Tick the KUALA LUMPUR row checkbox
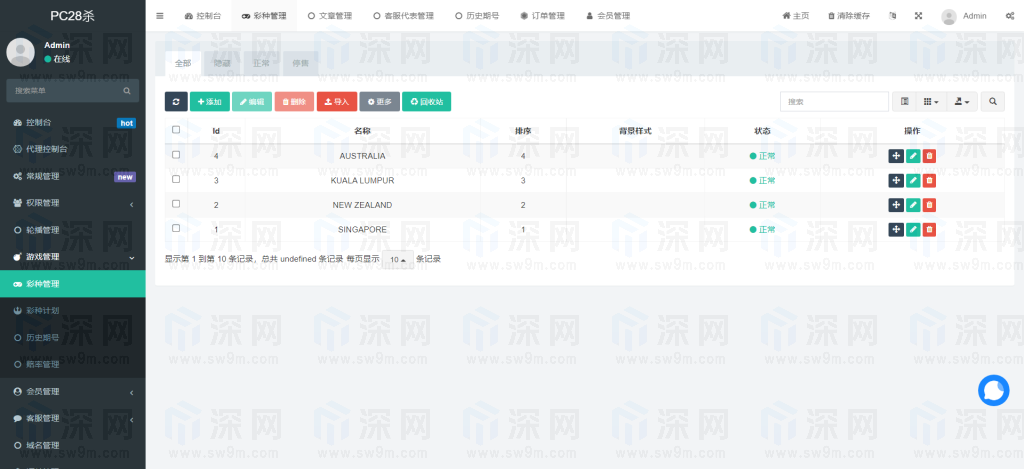The height and width of the screenshot is (469, 1024). tap(176, 180)
